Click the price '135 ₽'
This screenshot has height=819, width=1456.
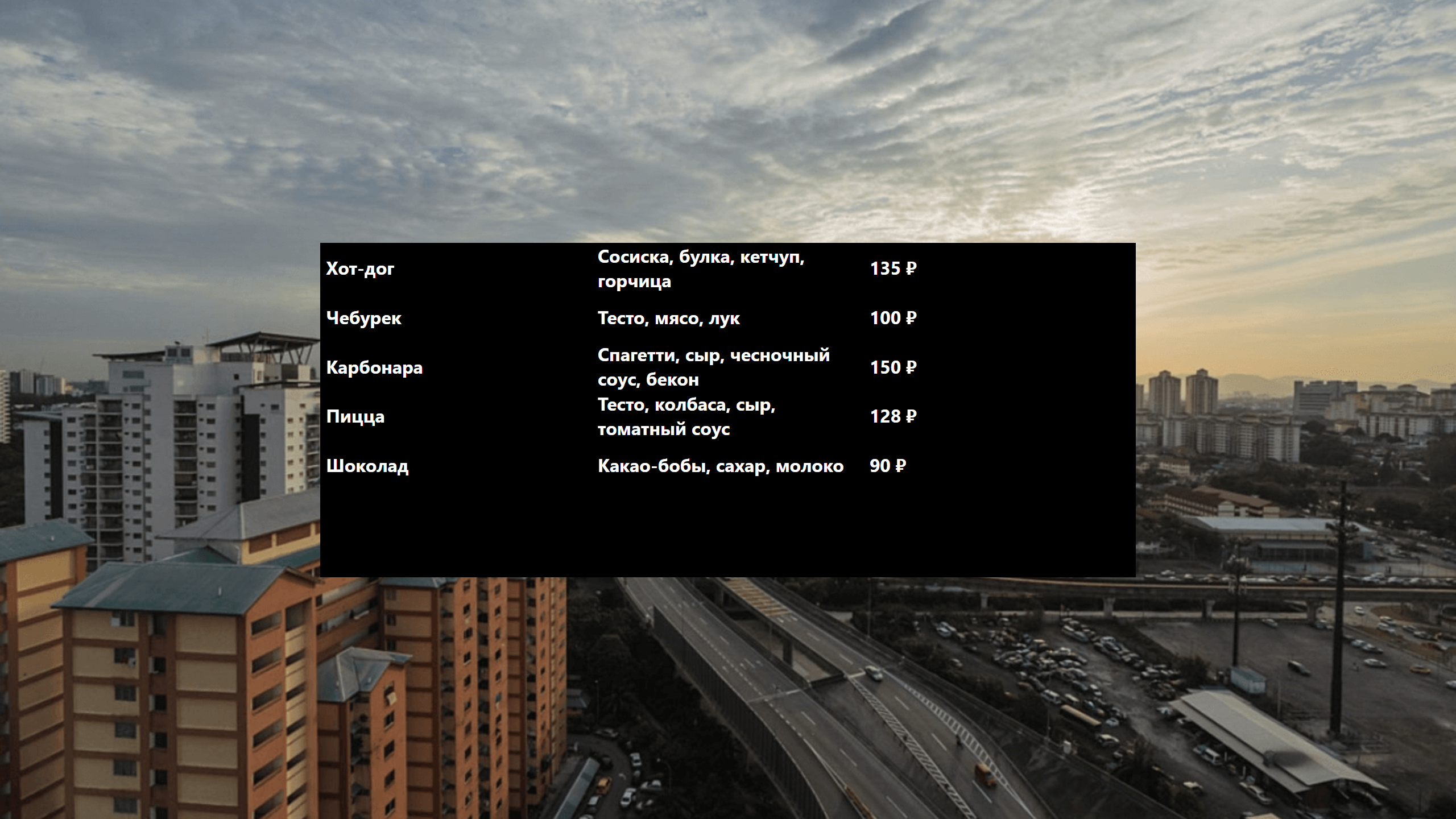click(x=894, y=268)
